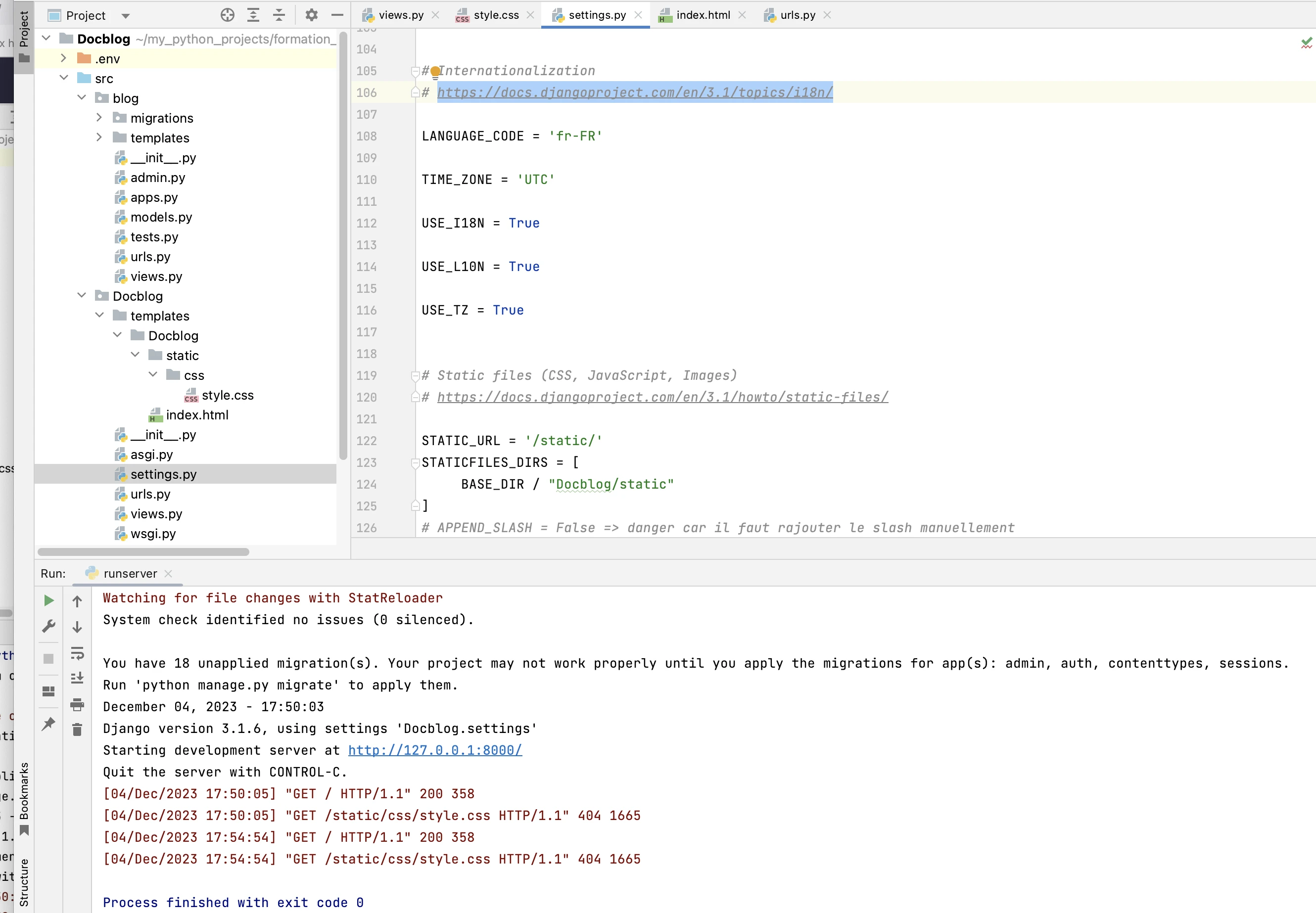Click the Expand All icon in Project panel
This screenshot has height=913, width=1316.
click(x=253, y=15)
